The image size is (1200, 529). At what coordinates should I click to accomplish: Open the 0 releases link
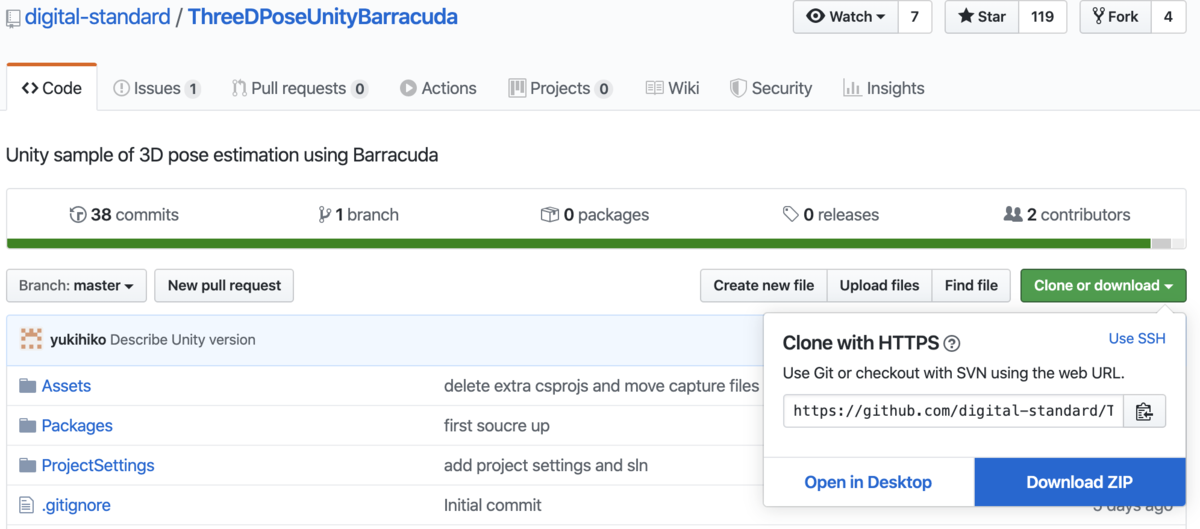830,214
